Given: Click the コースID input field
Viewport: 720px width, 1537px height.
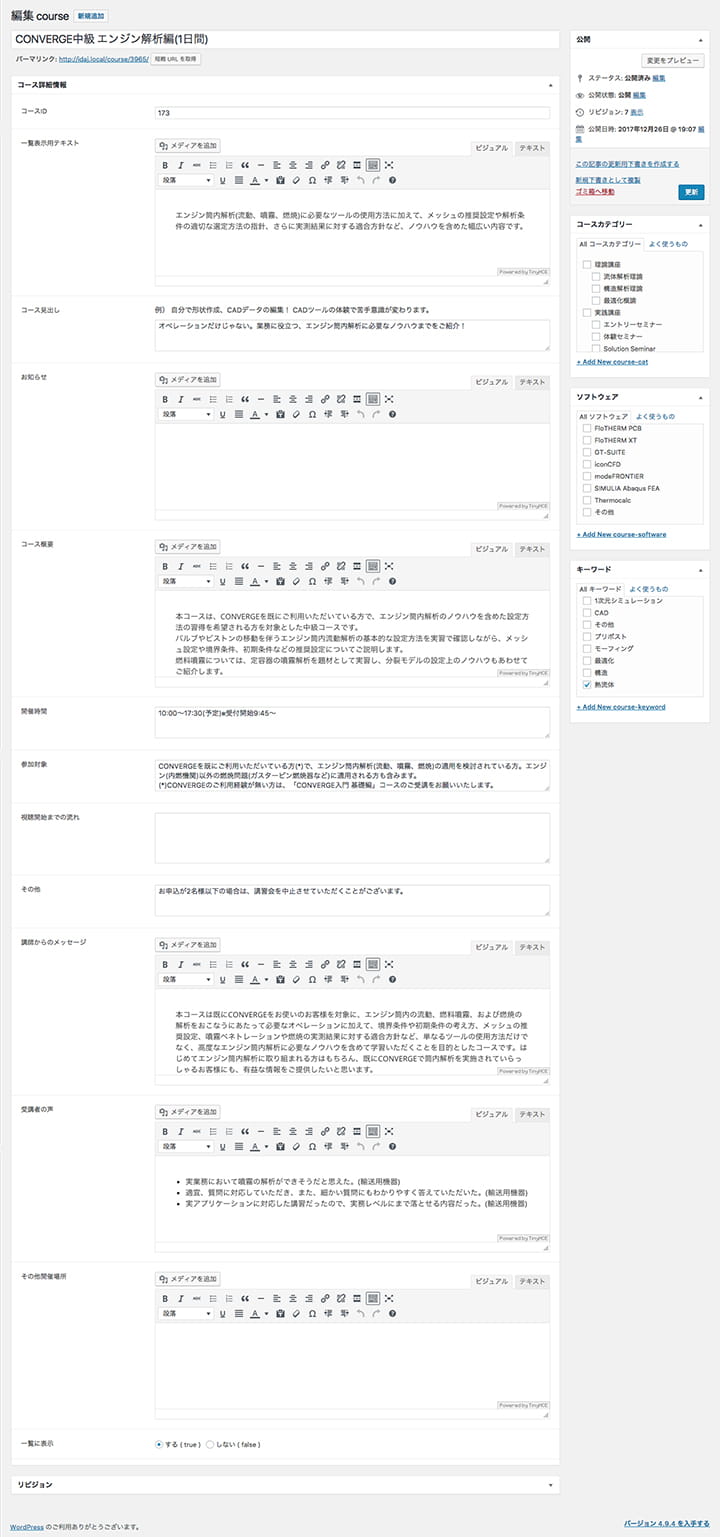Looking at the screenshot, I should pos(352,113).
